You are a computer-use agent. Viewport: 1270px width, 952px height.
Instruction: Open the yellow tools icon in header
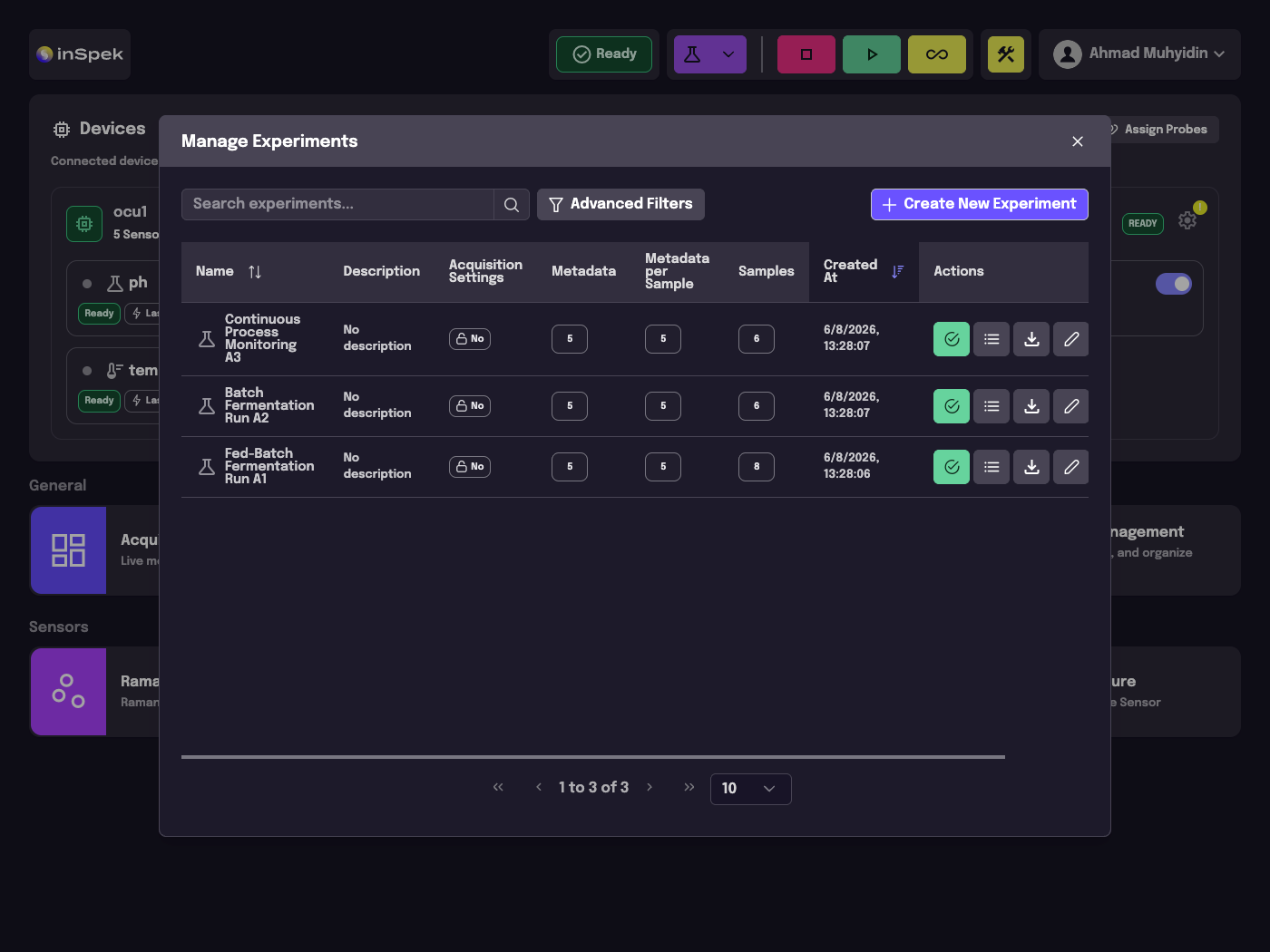(x=1006, y=54)
